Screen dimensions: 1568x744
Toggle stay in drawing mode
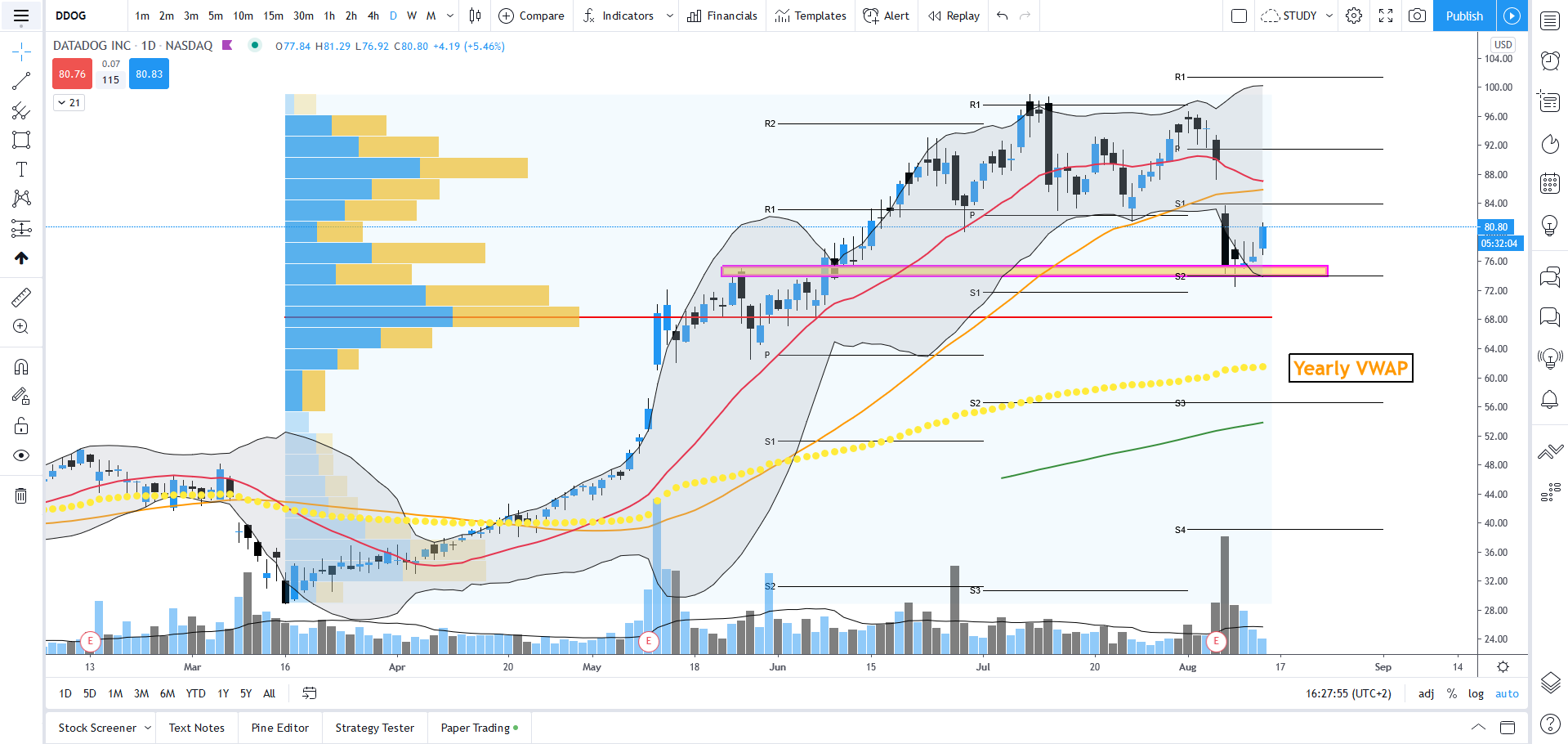21,396
